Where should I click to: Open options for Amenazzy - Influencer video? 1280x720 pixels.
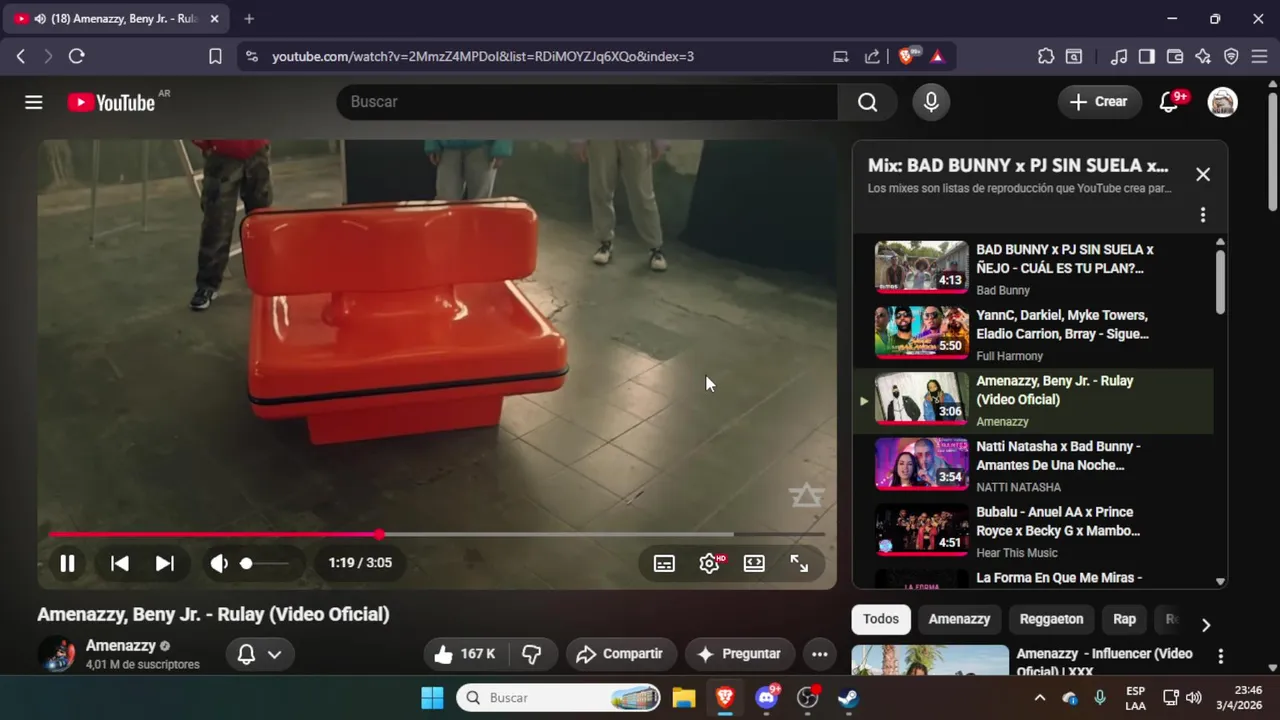[x=1220, y=656]
